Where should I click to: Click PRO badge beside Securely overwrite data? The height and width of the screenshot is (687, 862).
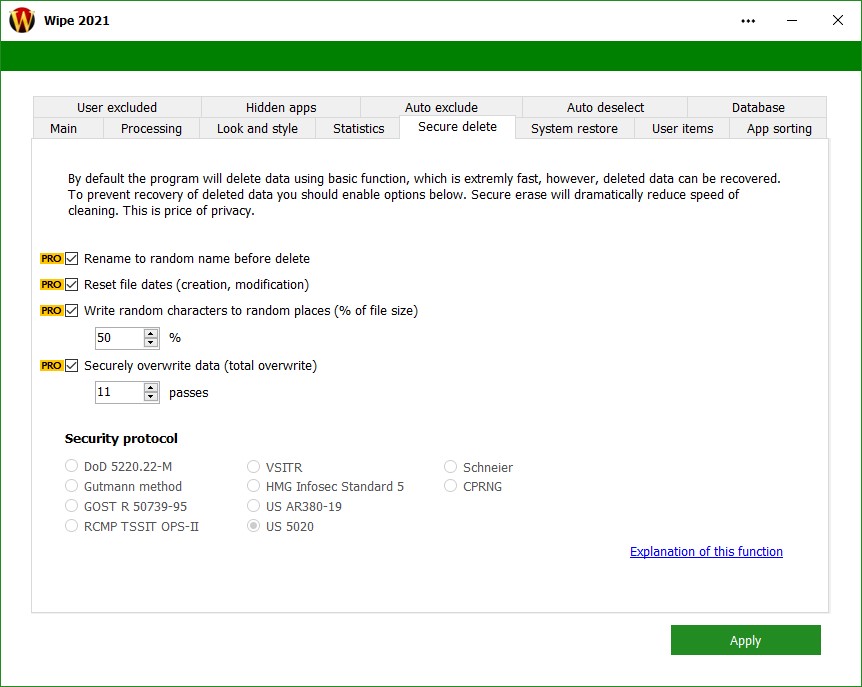[51, 366]
